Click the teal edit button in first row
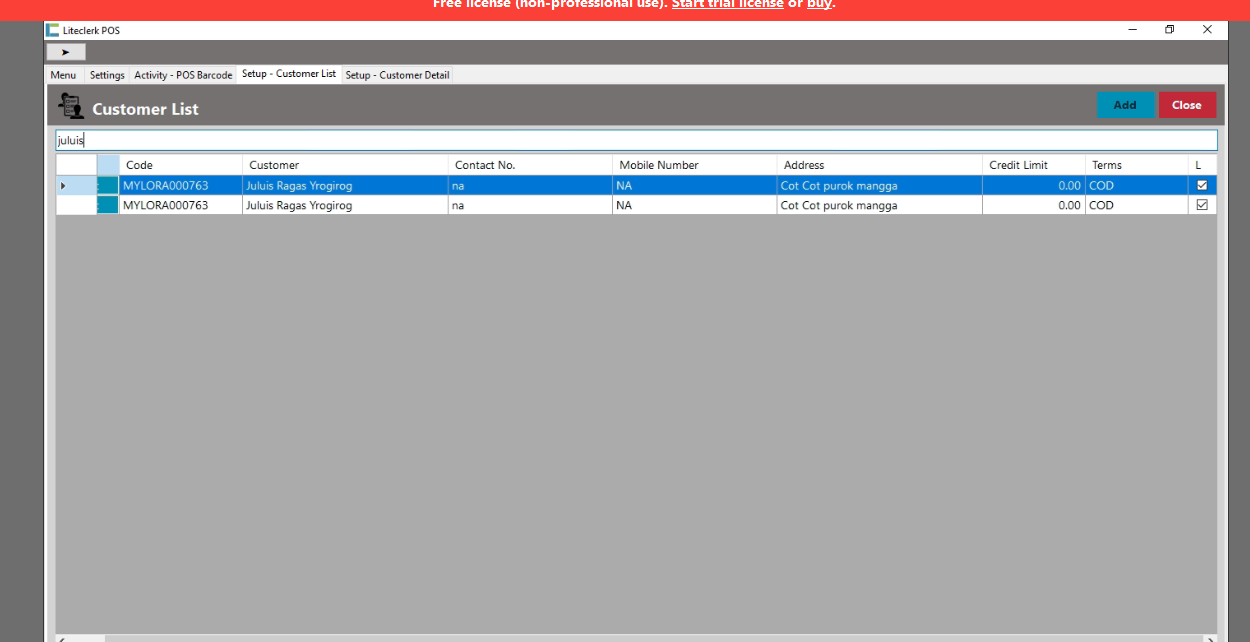 [x=107, y=186]
